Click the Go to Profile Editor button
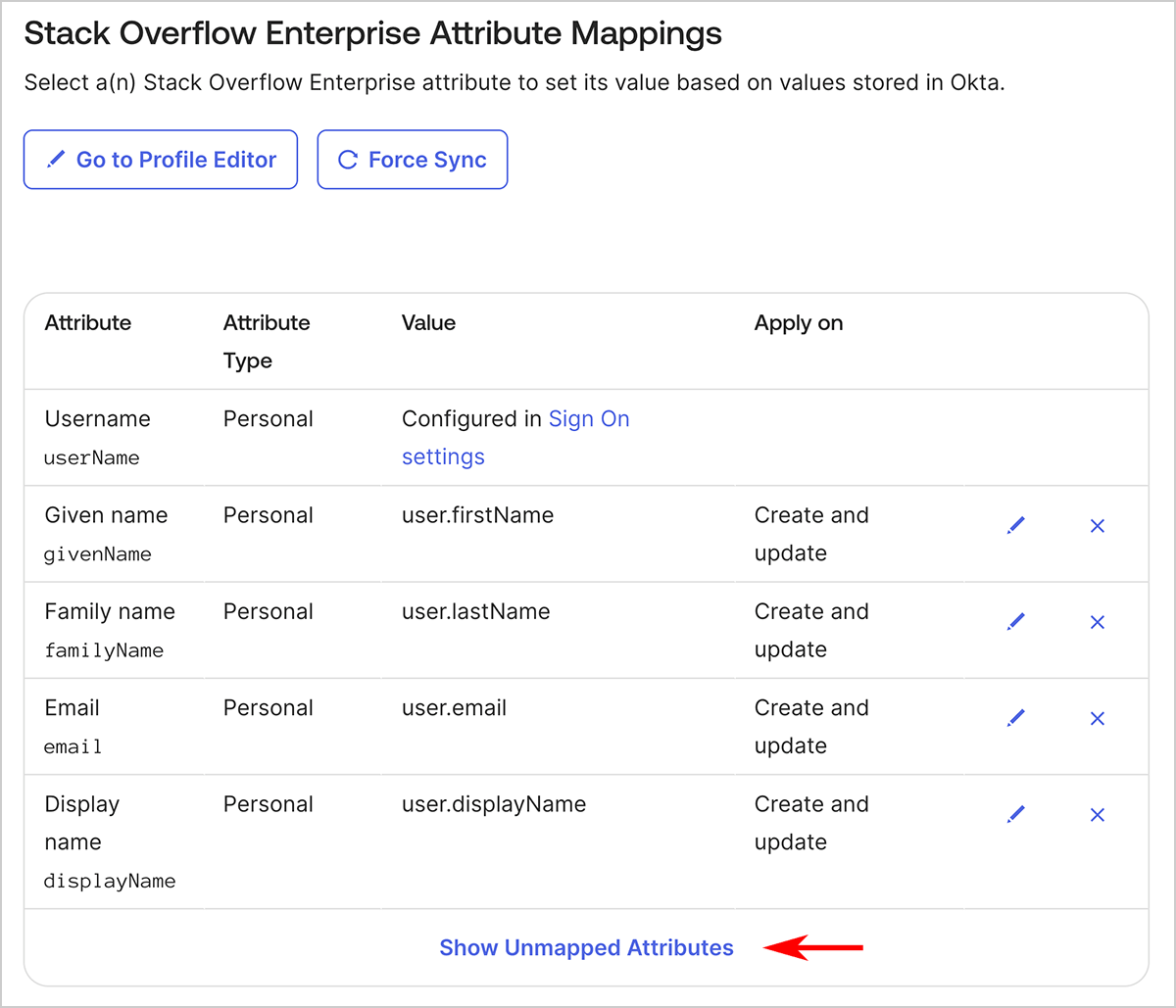Screen dimensions: 1176x1008 click(x=161, y=160)
